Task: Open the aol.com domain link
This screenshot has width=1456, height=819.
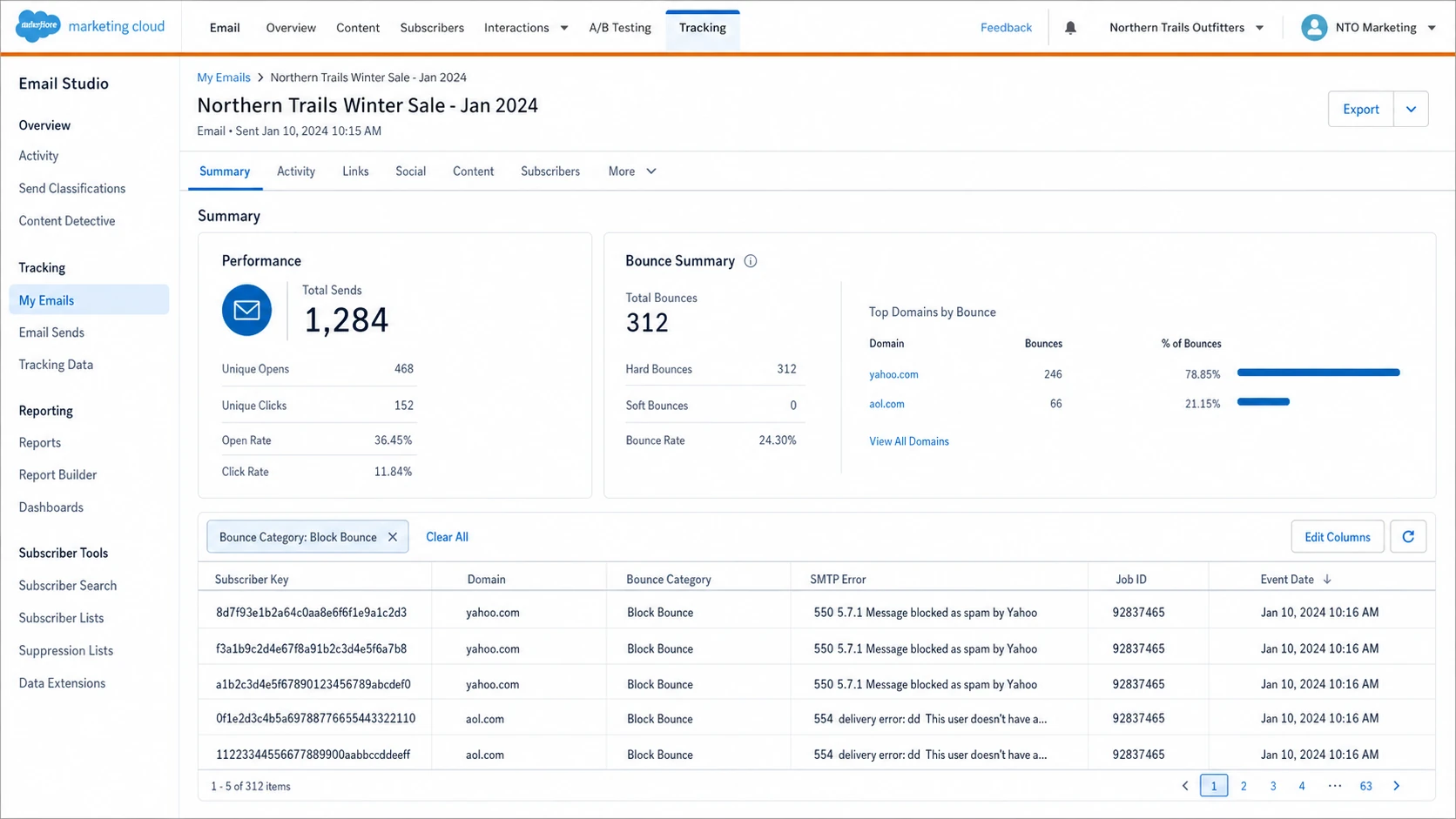Action: click(886, 404)
